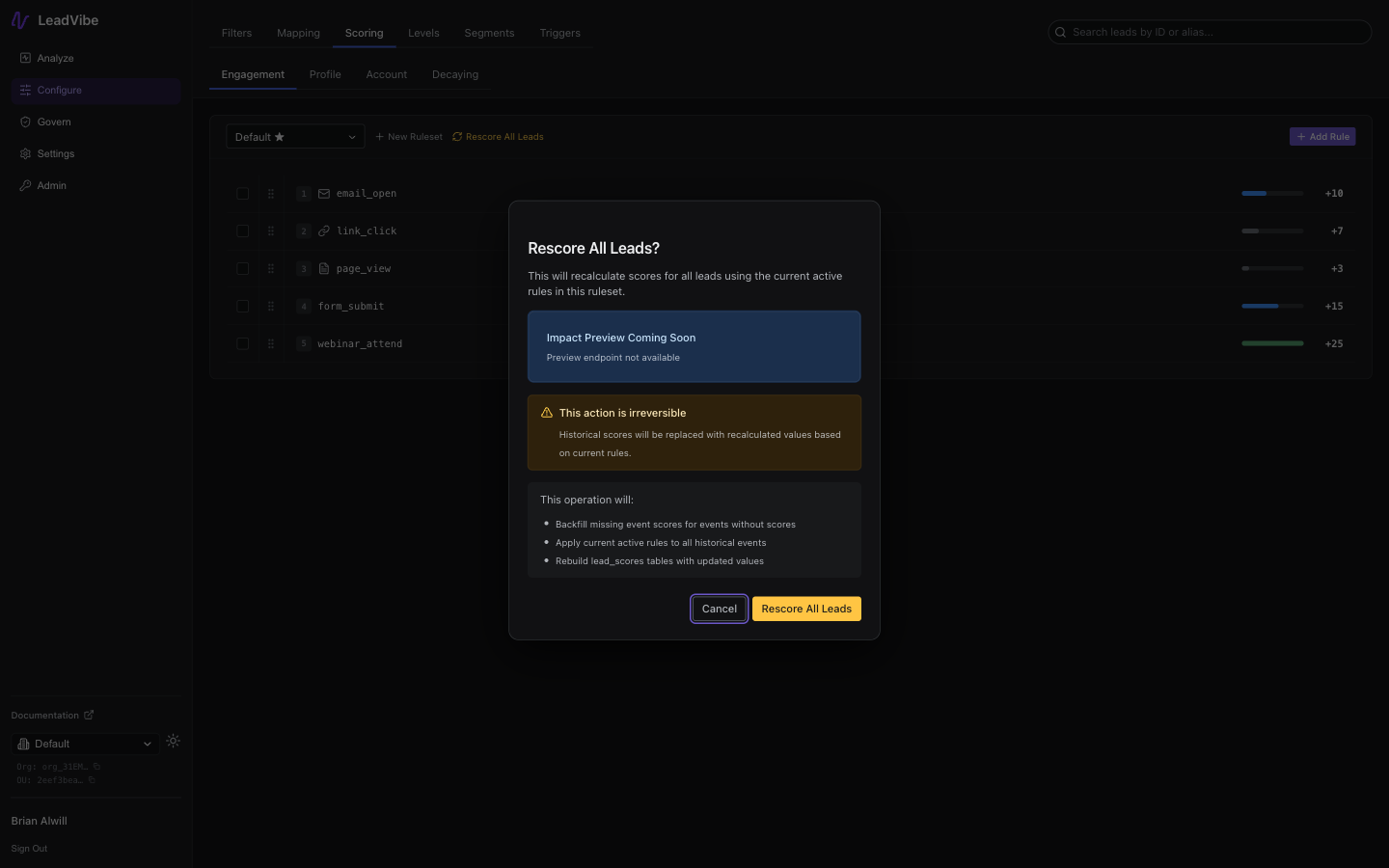Select the link_click rule checkbox
This screenshot has width=1389, height=868.
242,231
